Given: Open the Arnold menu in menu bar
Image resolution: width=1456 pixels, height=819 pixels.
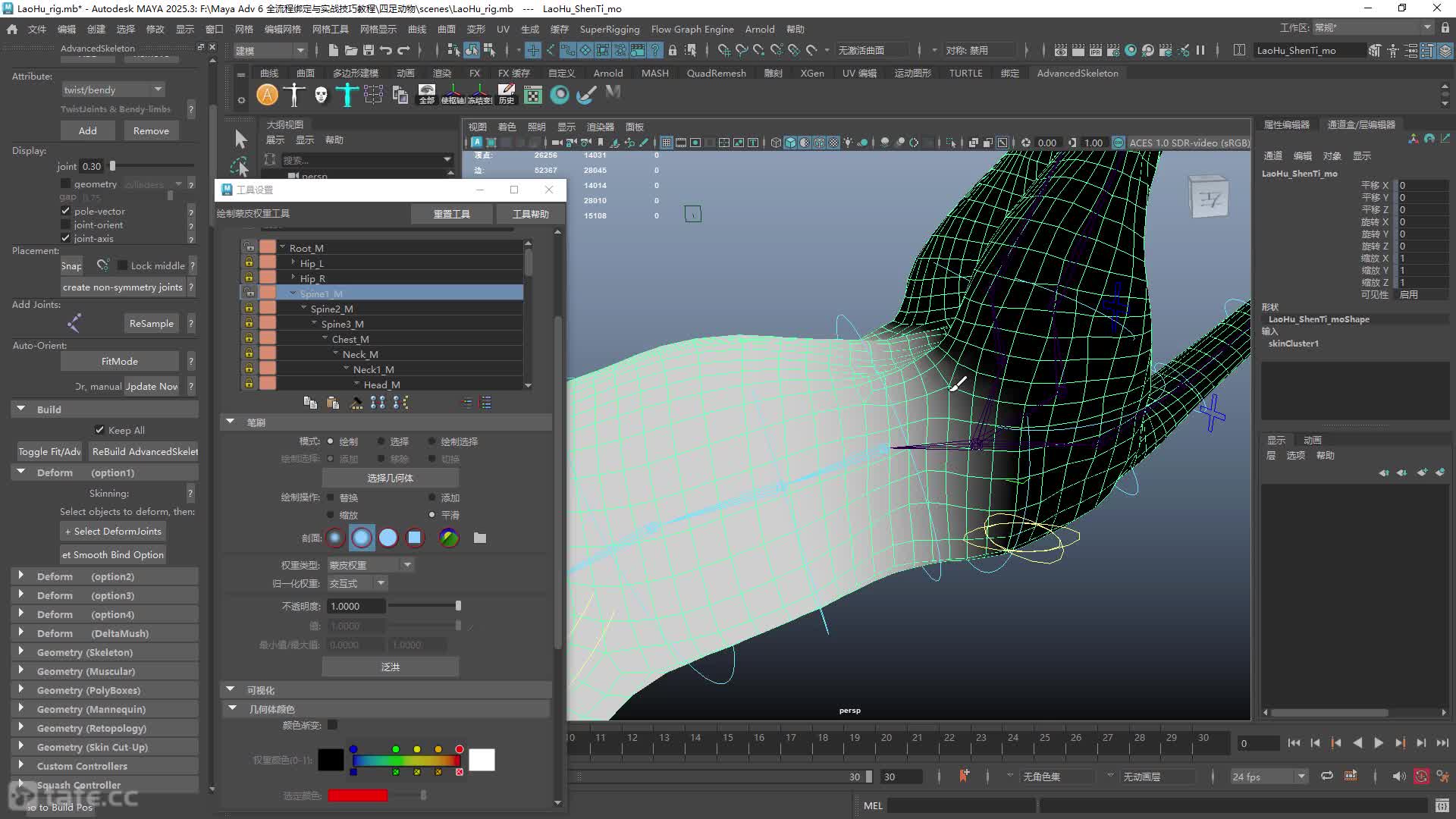Looking at the screenshot, I should [759, 29].
